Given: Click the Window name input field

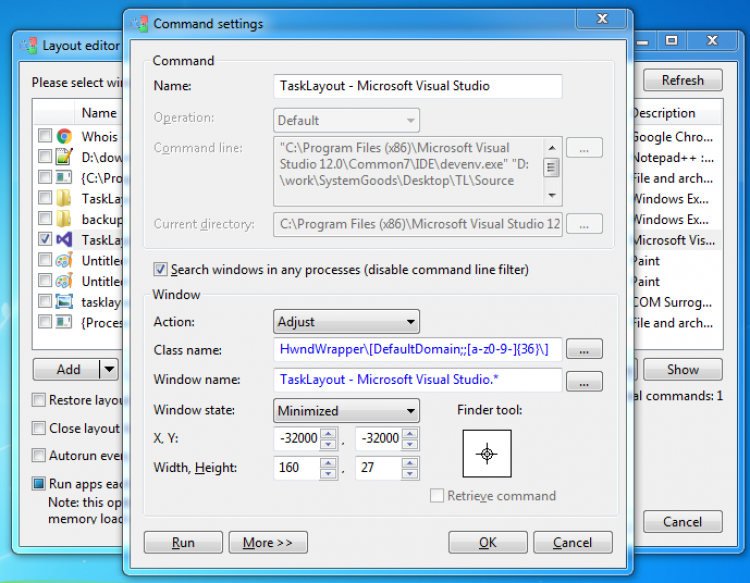Looking at the screenshot, I should click(x=418, y=380).
